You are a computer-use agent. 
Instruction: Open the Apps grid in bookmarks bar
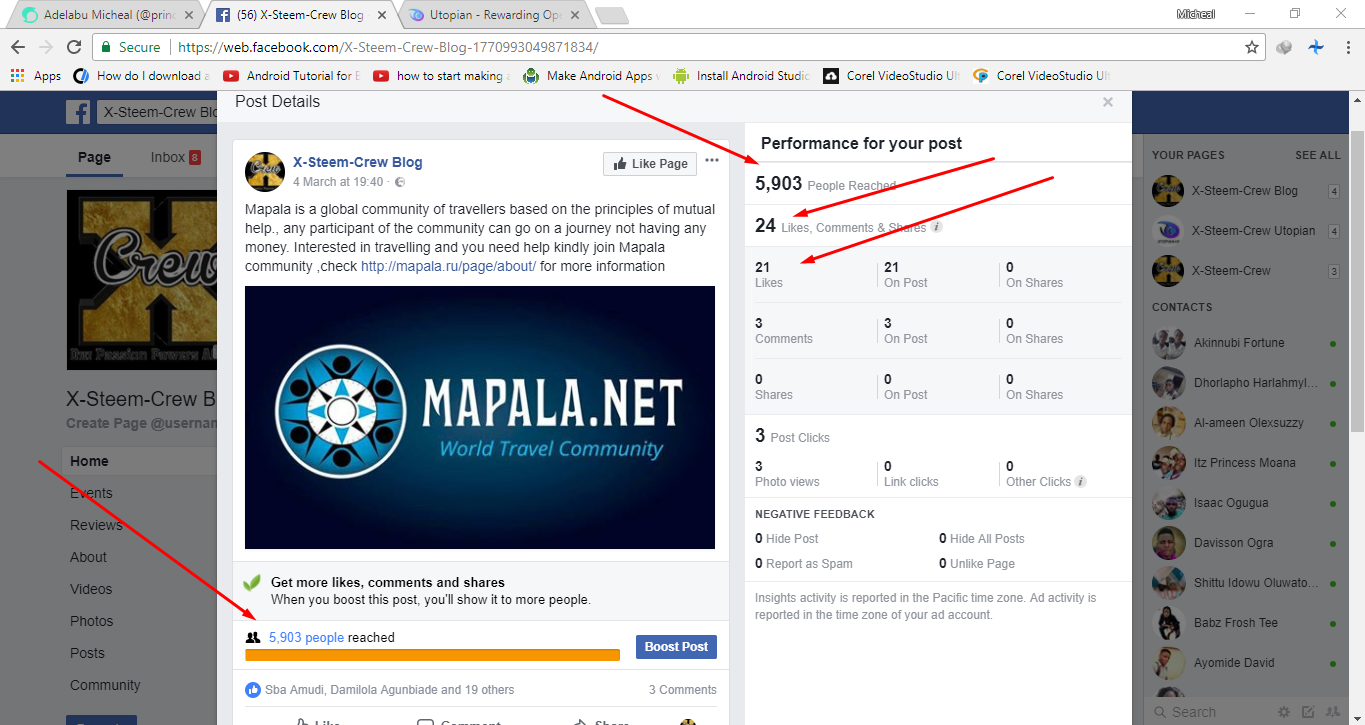tap(35, 76)
